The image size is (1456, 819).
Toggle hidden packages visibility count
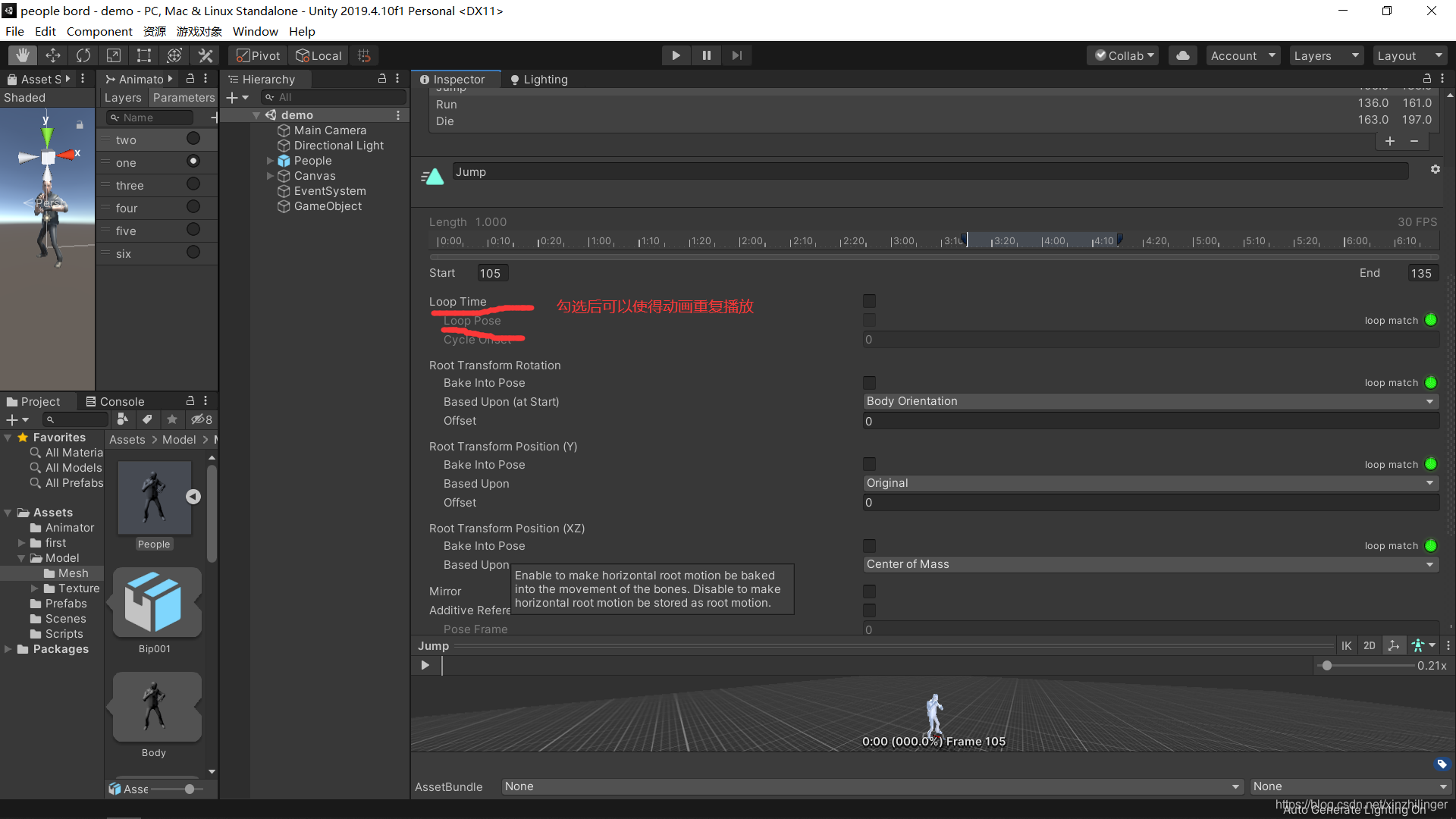202,419
